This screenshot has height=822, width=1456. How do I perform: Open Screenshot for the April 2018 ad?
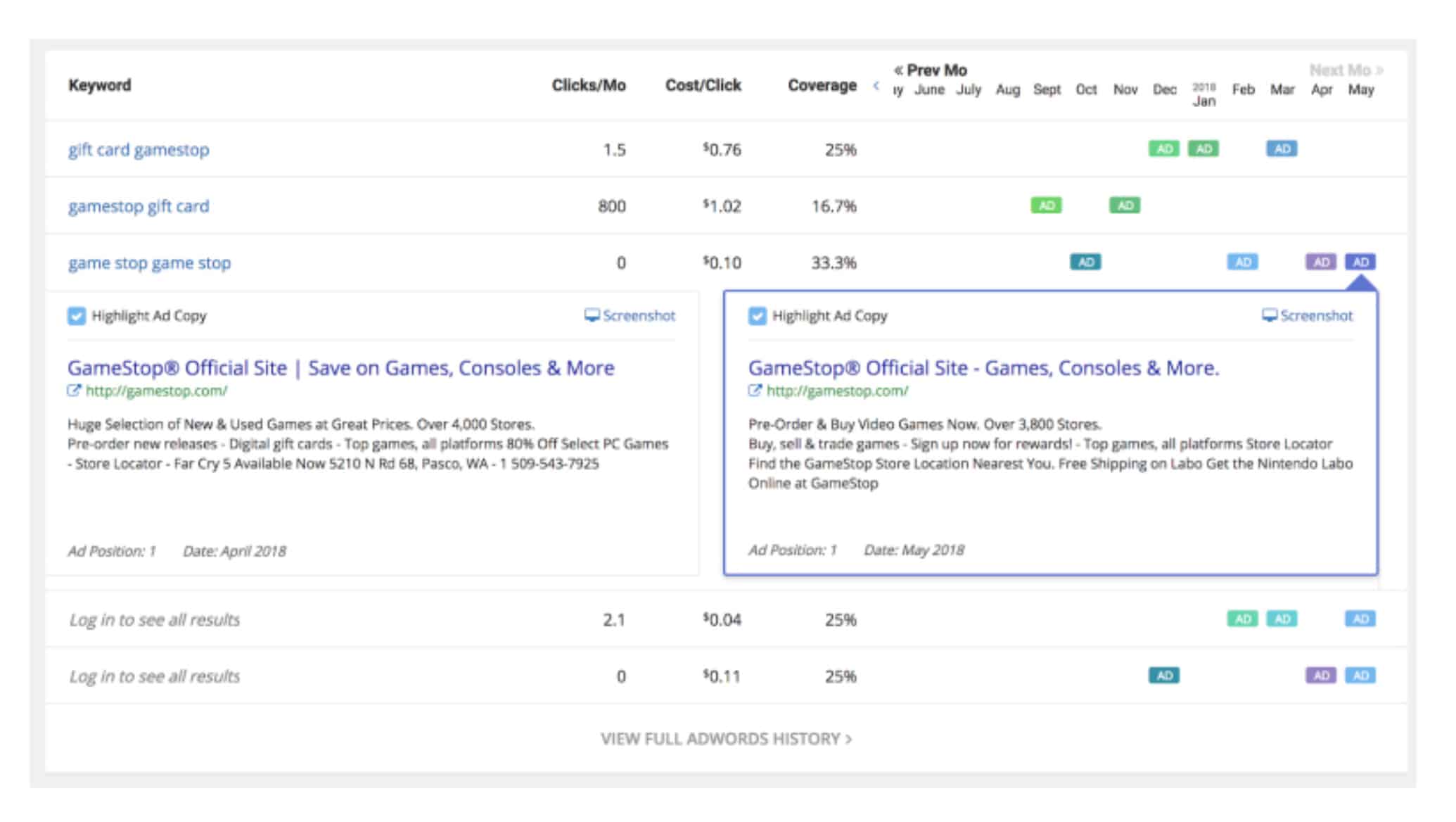tap(630, 315)
